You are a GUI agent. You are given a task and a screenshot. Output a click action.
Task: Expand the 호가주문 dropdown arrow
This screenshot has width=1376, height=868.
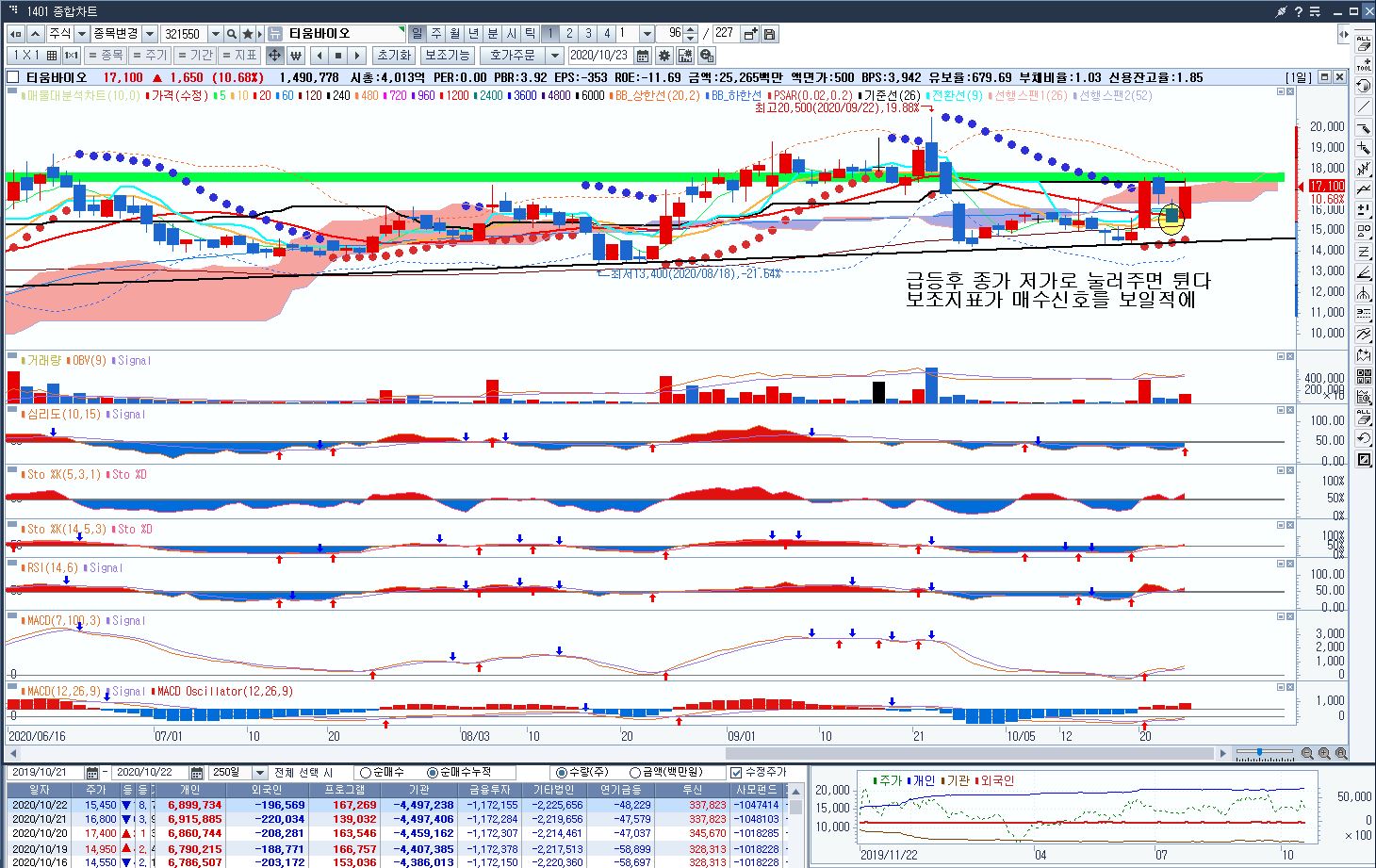tap(554, 56)
